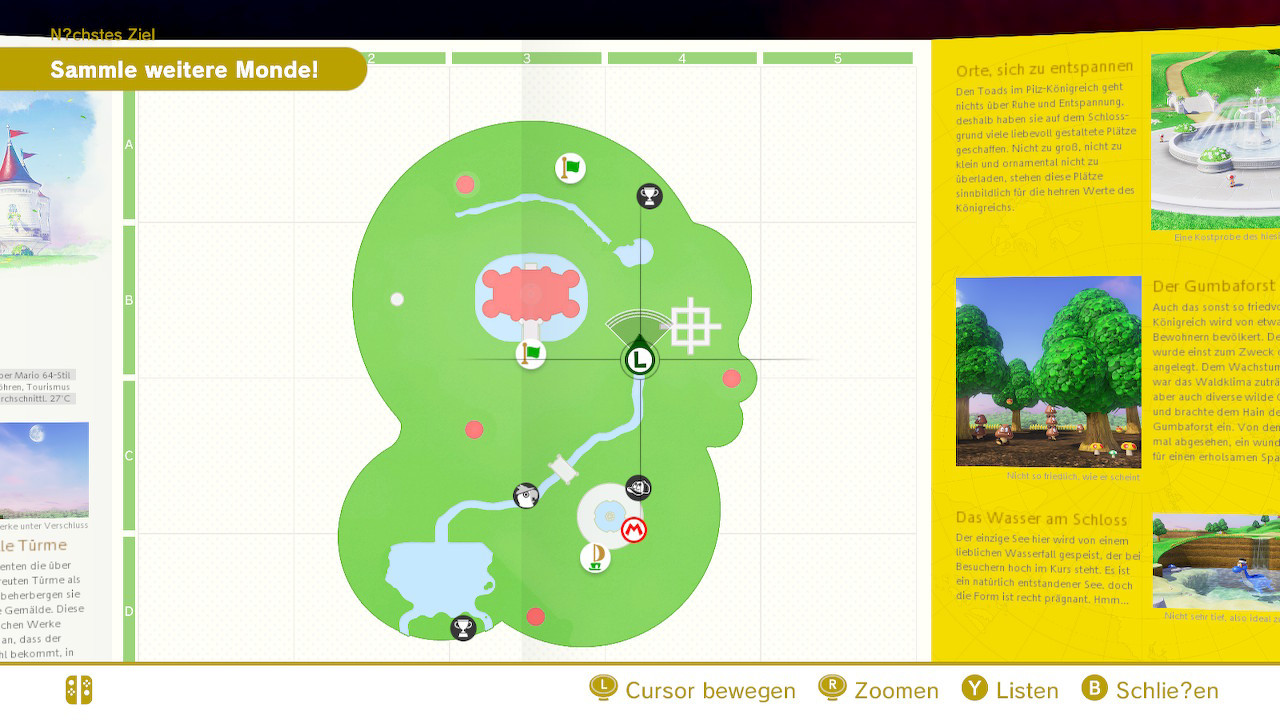Image resolution: width=1280 pixels, height=720 pixels.
Task: Click the Cursor bewegen label
Action: [x=710, y=691]
